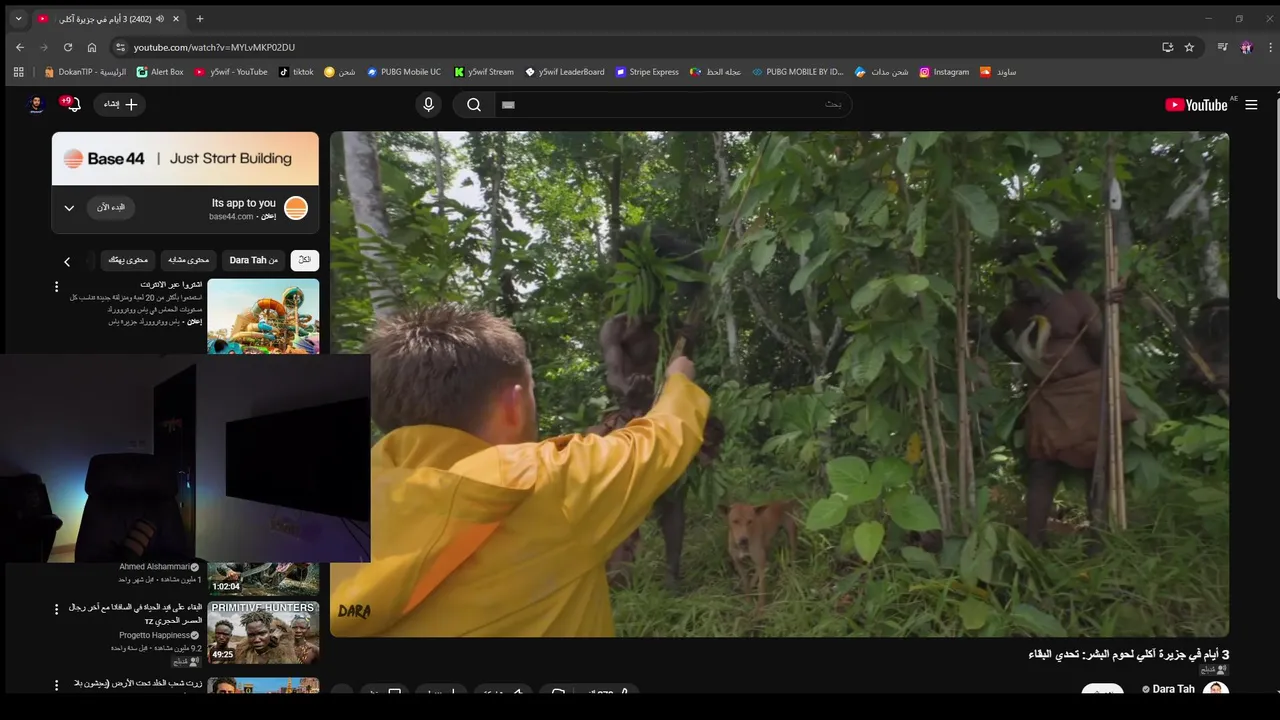The image size is (1280, 720).
Task: Open Progetto Happiness channel name
Action: [x=155, y=635]
